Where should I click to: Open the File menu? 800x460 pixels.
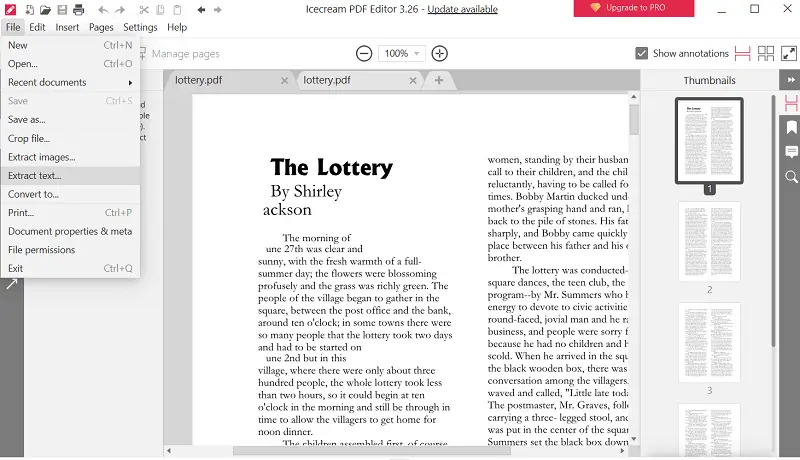[x=13, y=28]
